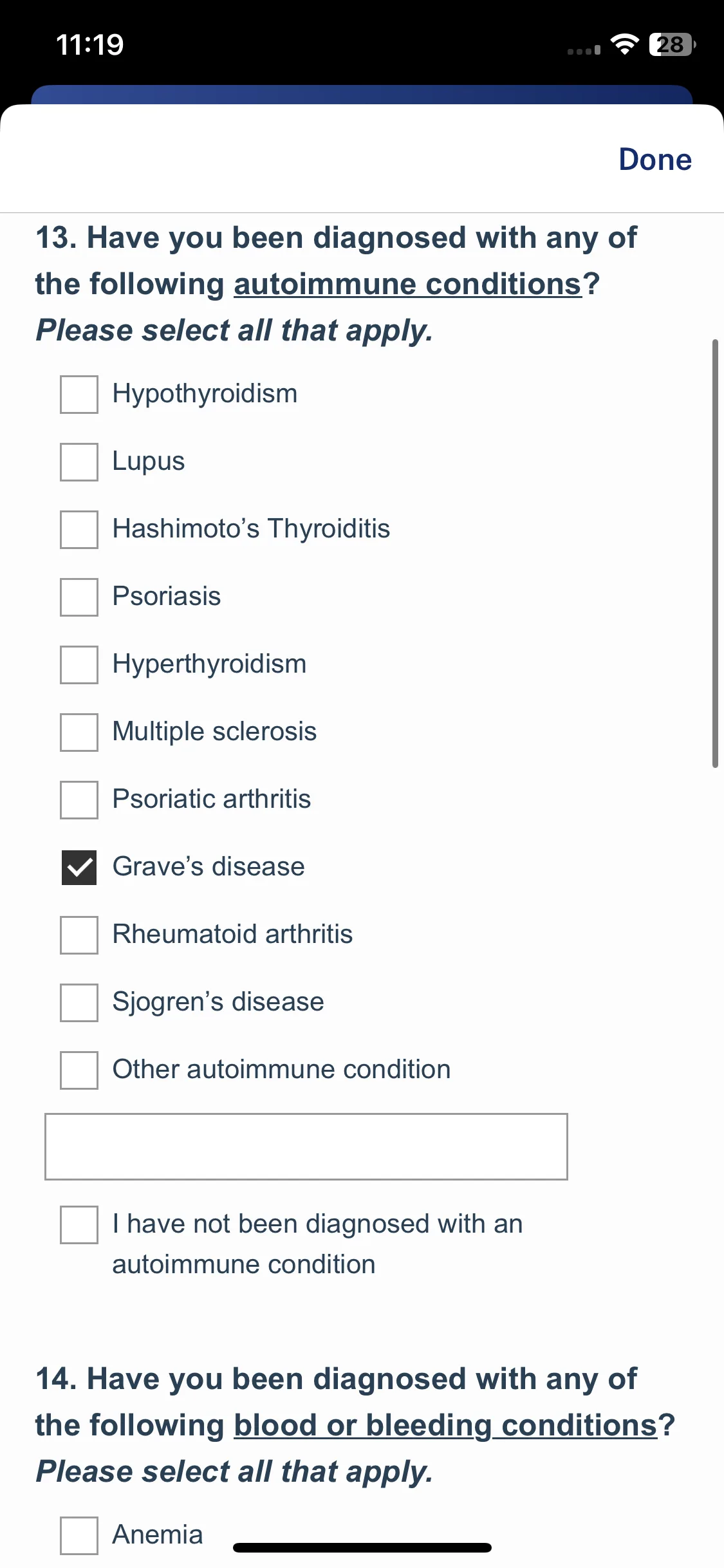Check the Hypothyroidism checkbox
This screenshot has height=1568, width=724.
point(79,395)
